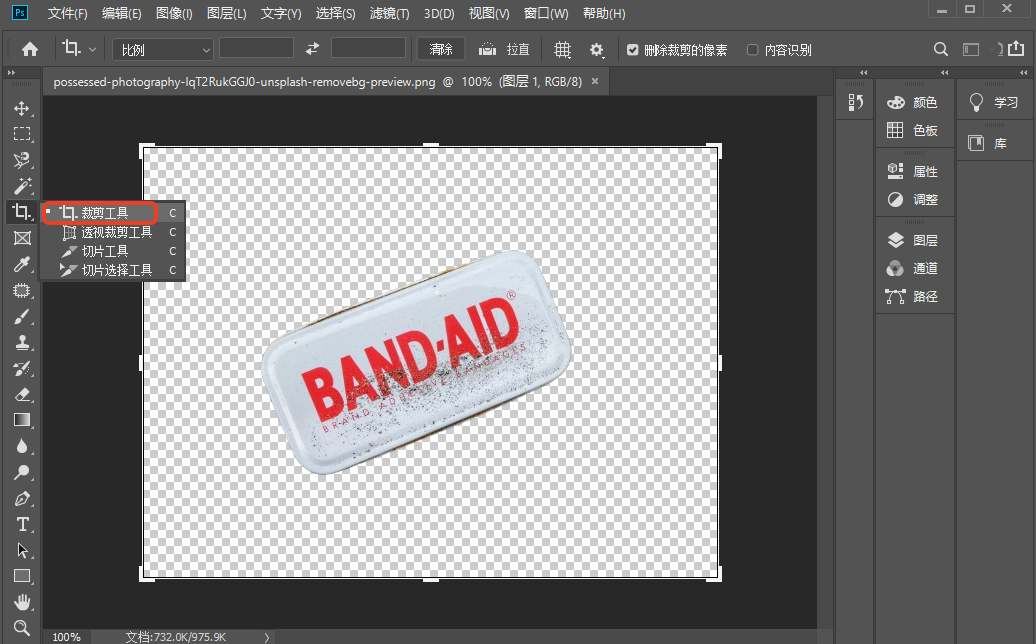Select the History Brush tool
1036x644 pixels.
22,369
